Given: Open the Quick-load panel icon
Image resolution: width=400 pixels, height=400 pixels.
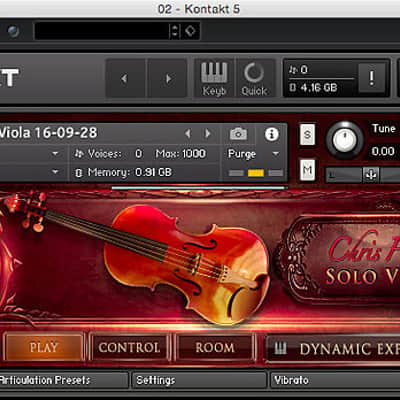Looking at the screenshot, I should [254, 79].
